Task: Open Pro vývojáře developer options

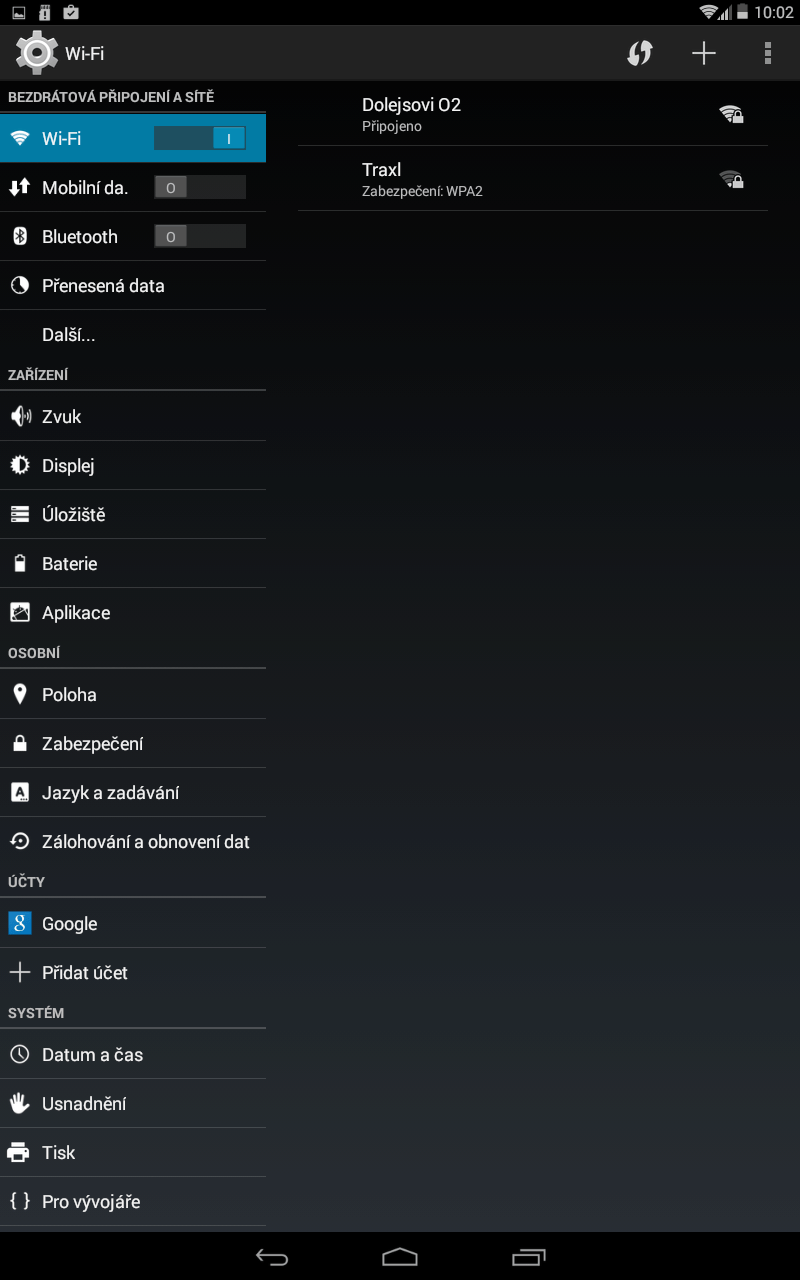Action: (x=133, y=1202)
